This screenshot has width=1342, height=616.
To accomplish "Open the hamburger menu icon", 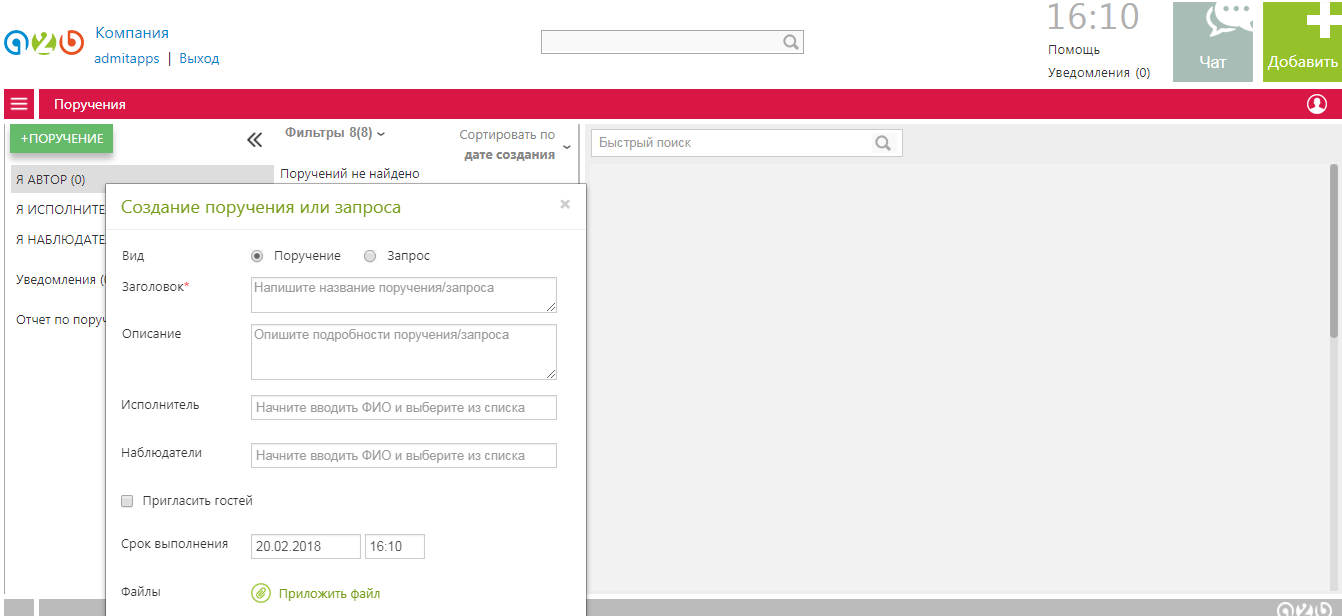I will [x=19, y=104].
